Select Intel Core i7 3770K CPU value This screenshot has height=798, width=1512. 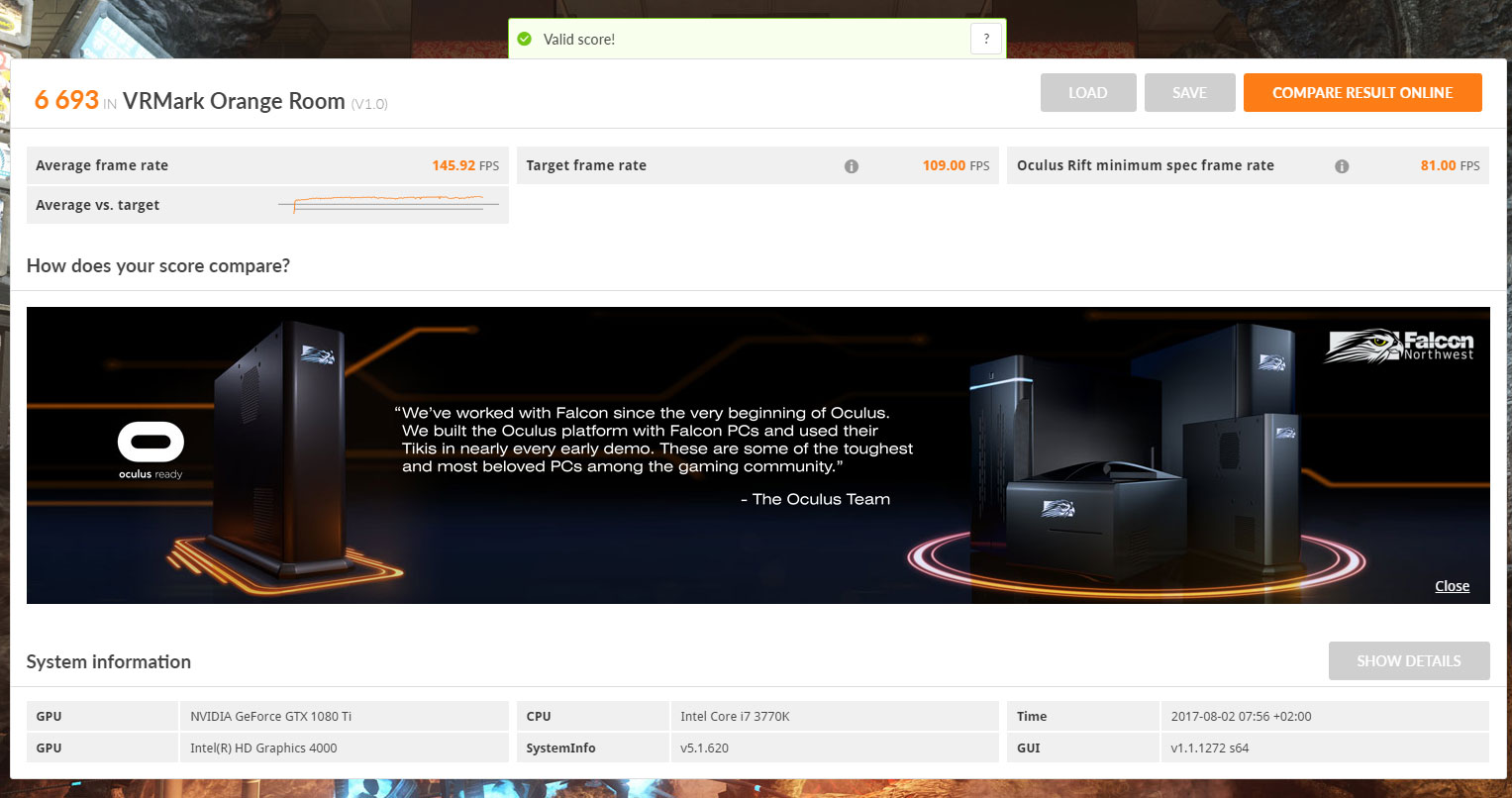click(834, 716)
